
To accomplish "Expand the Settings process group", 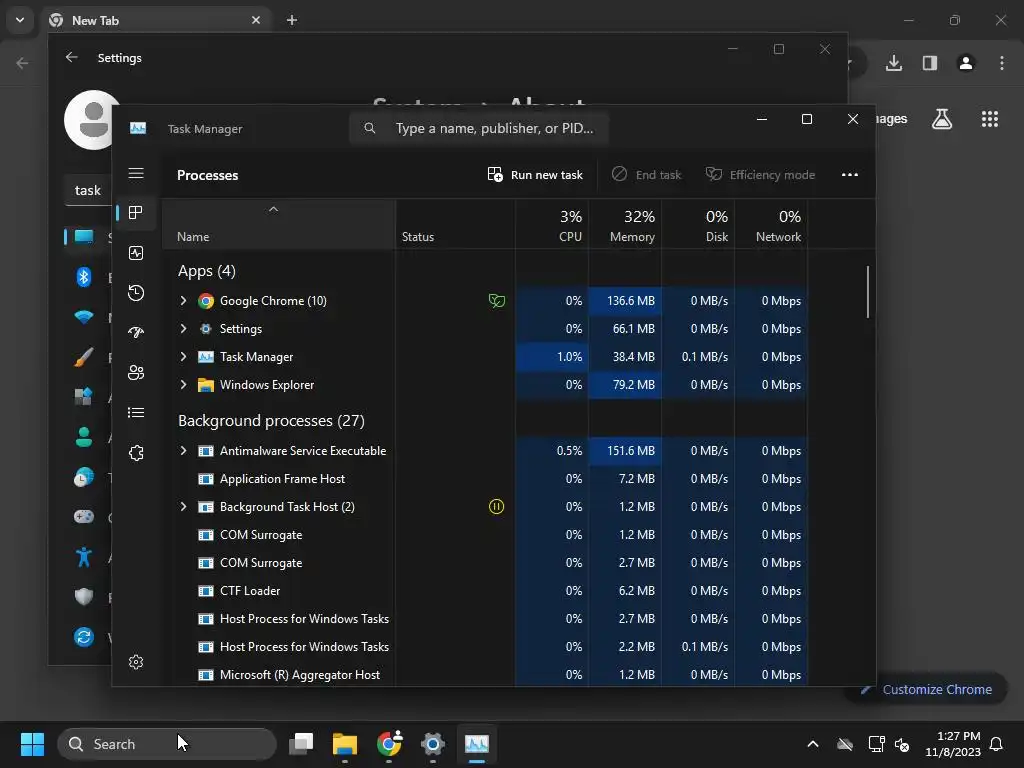I will click(184, 328).
